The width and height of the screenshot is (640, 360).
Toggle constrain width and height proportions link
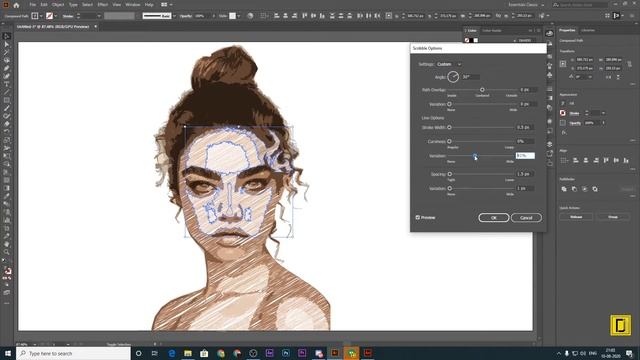click(x=629, y=64)
